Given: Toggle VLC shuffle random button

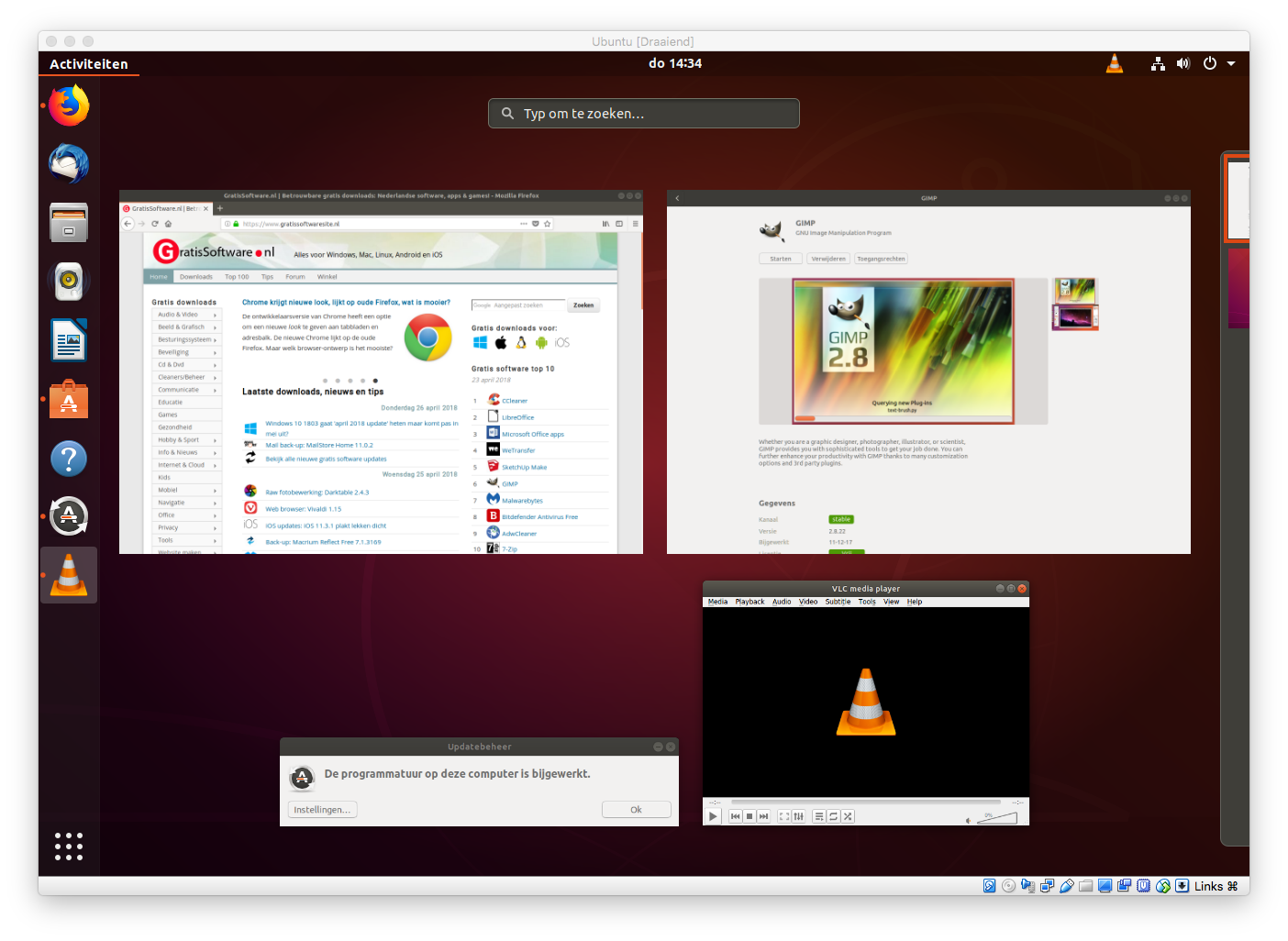Looking at the screenshot, I should tap(848, 816).
